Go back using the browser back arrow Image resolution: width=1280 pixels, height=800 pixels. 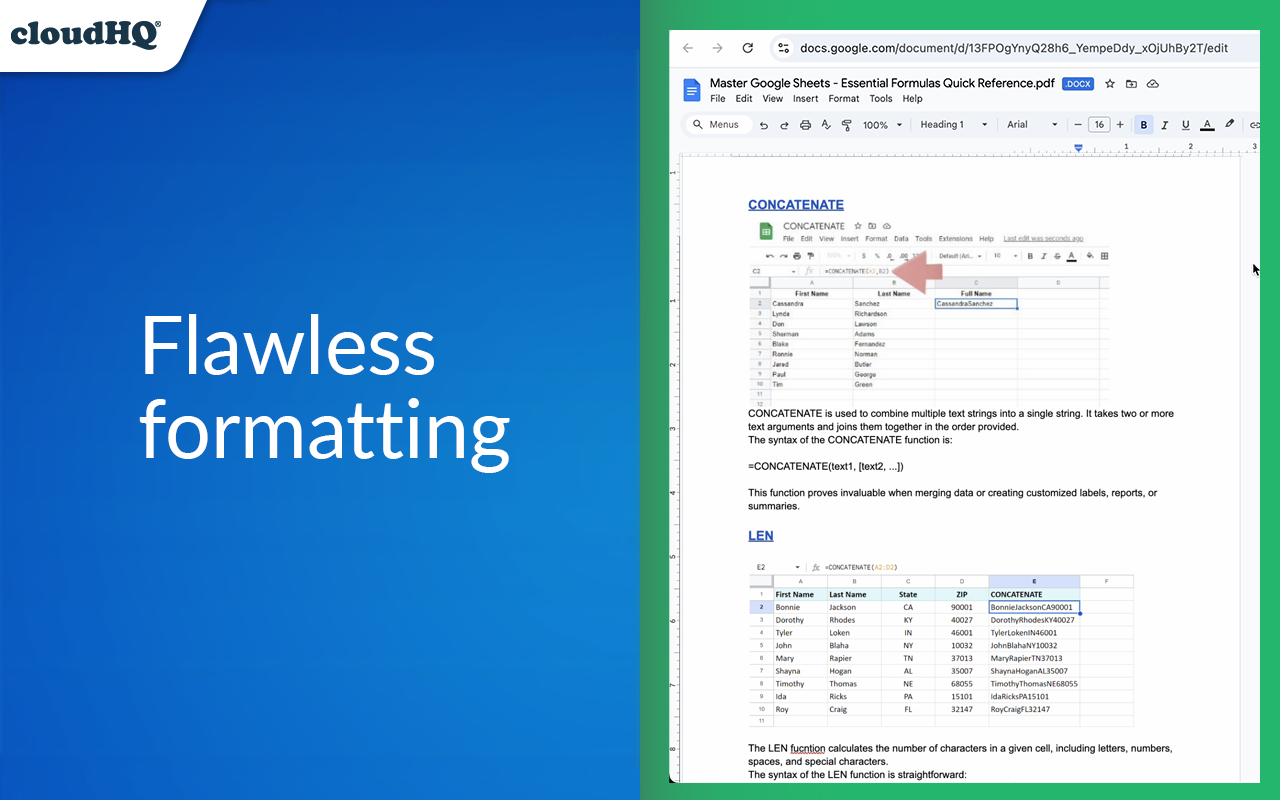pos(688,48)
